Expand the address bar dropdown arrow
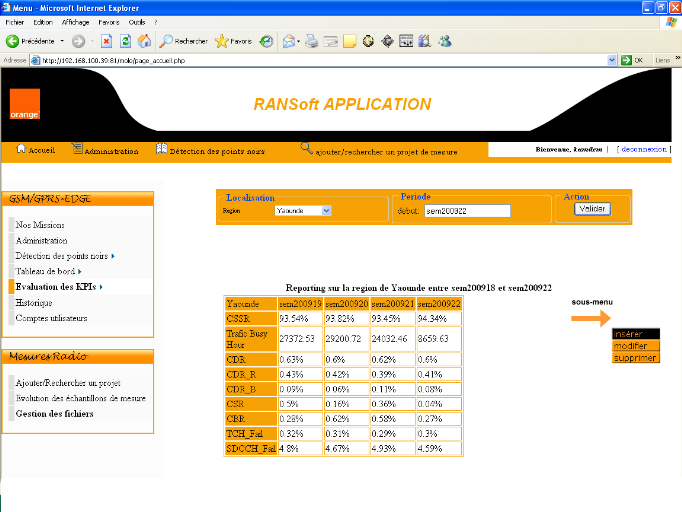This screenshot has height=512, width=682. tap(612, 60)
